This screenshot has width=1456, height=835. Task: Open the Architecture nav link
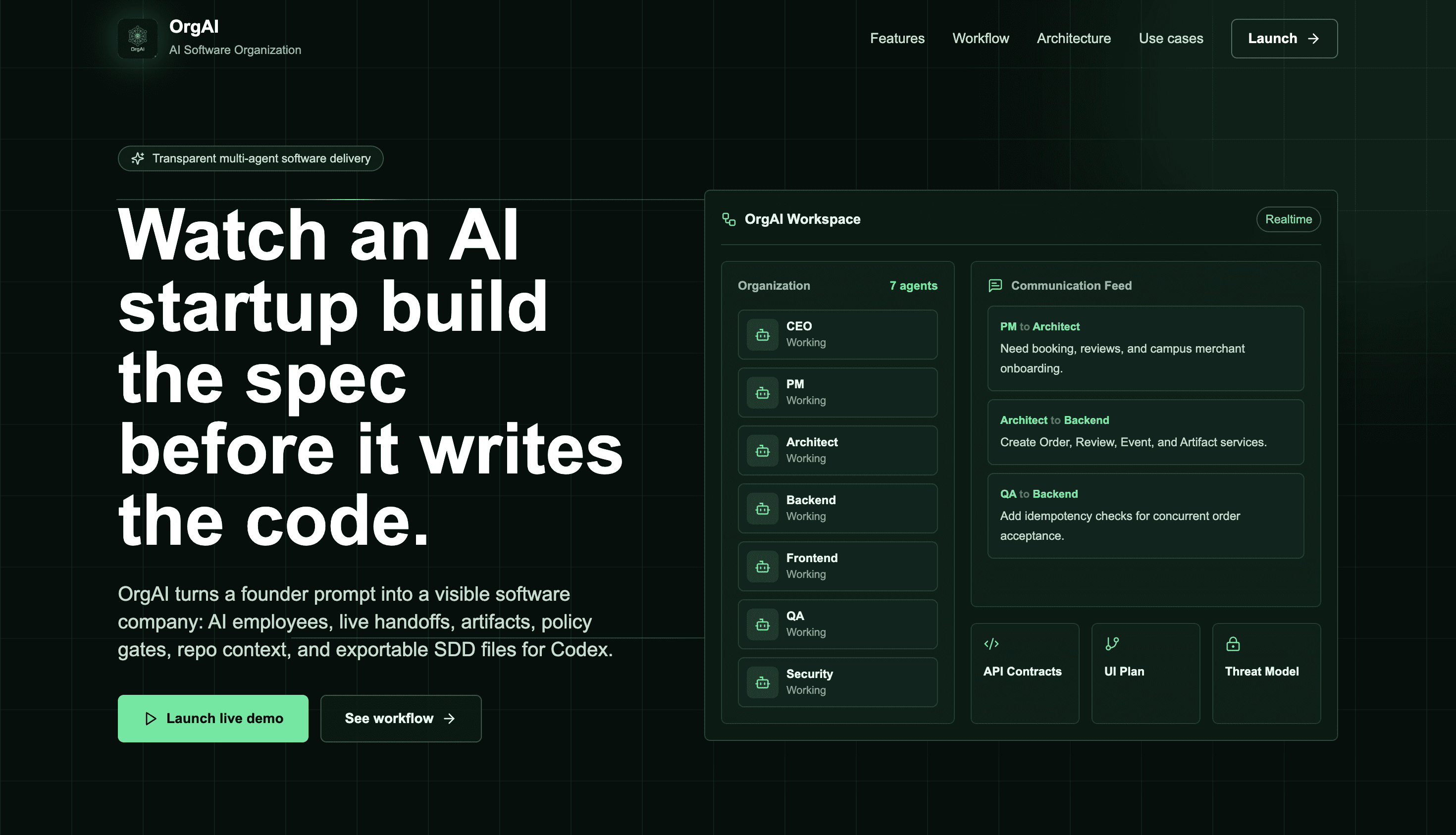(1074, 39)
